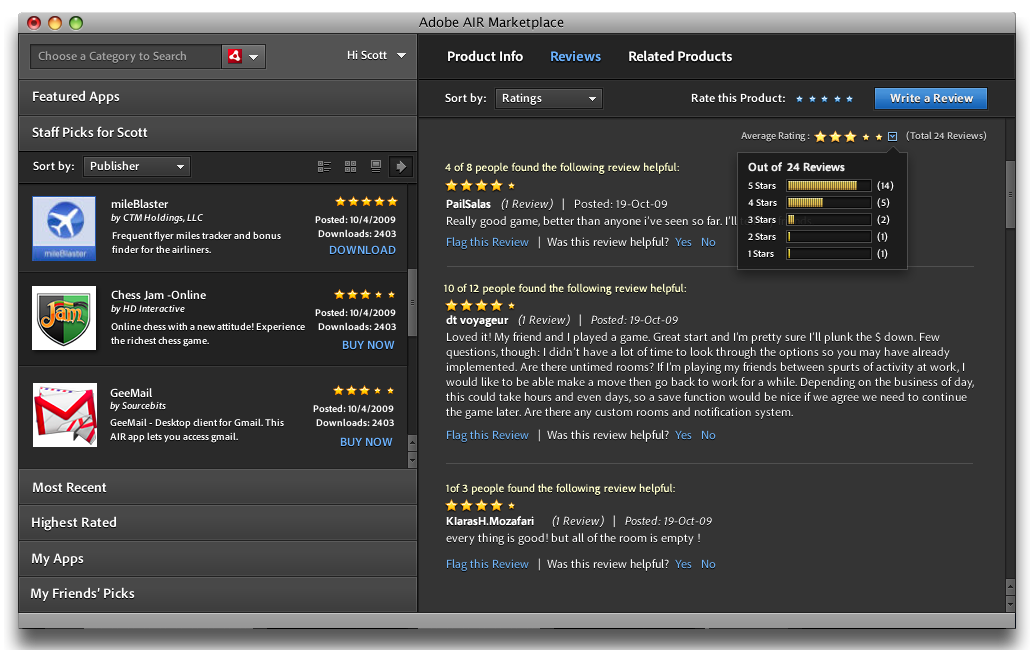Click the app list scrollbar thumb
Image resolution: width=1030 pixels, height=650 pixels.
click(413, 302)
